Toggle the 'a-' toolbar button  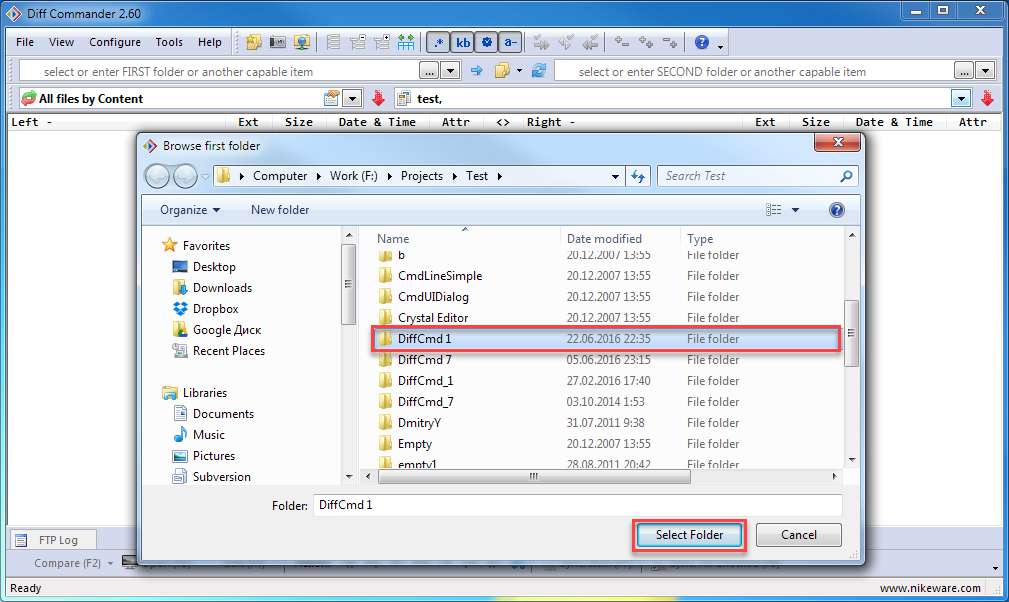(510, 42)
